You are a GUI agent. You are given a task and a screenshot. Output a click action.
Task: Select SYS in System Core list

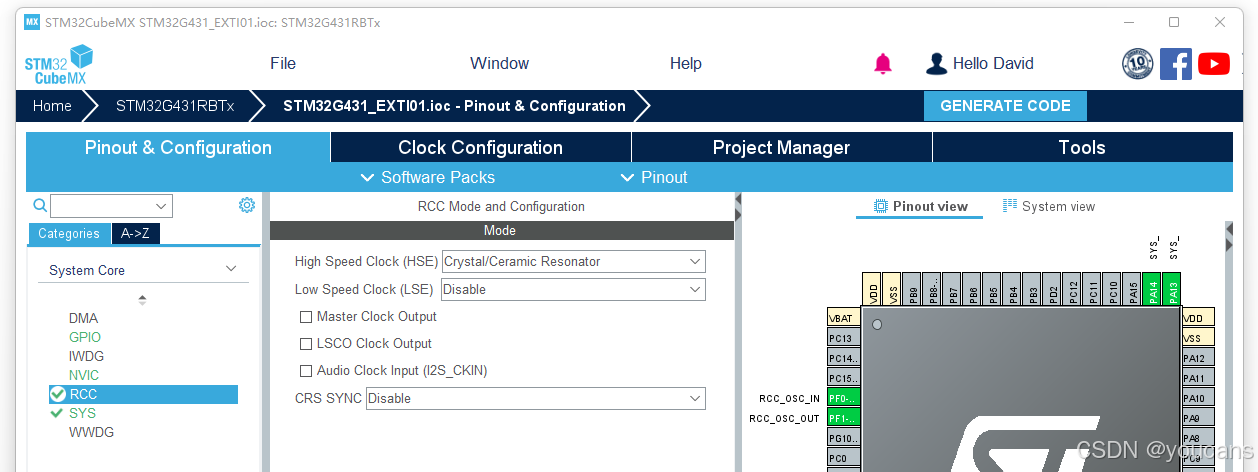(x=82, y=413)
